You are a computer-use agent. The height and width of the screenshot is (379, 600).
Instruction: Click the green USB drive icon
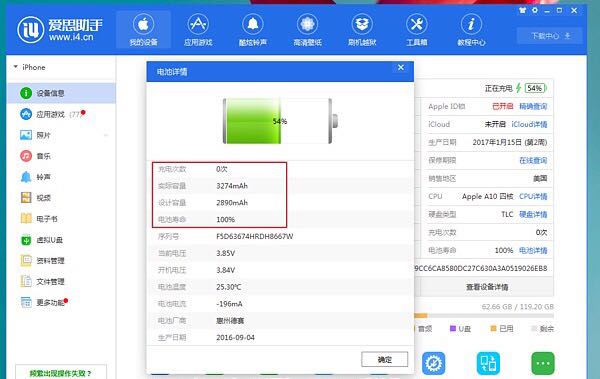pyautogui.click(x=26, y=240)
